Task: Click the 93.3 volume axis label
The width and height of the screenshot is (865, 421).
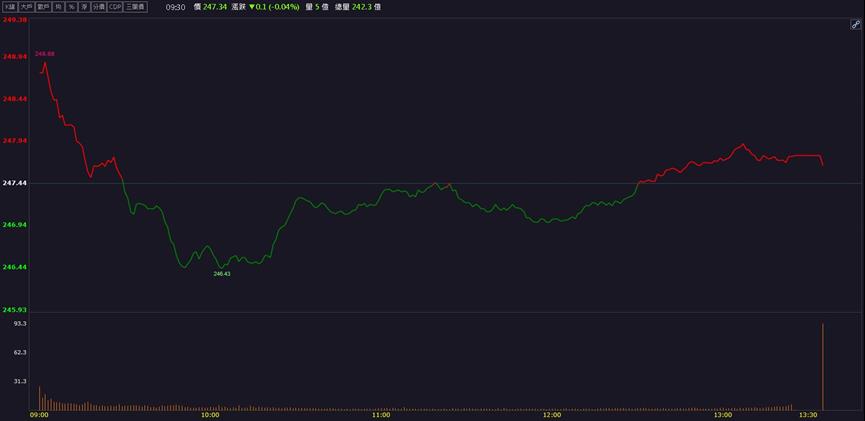Action: click(x=20, y=323)
